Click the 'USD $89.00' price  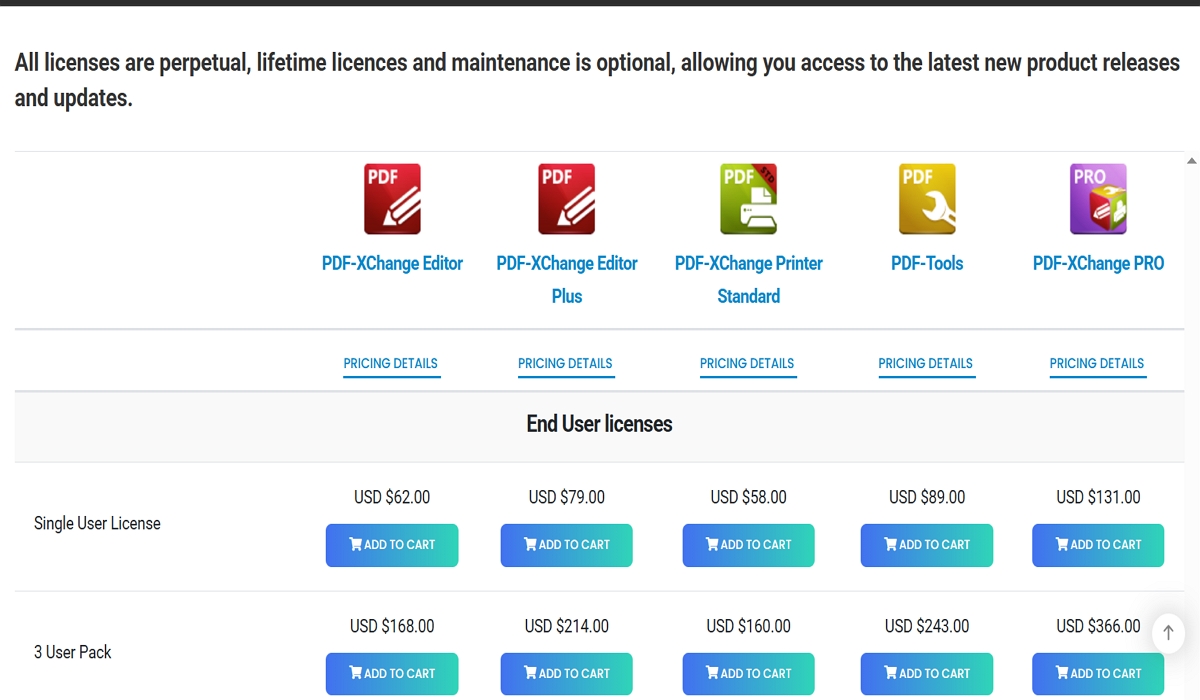pos(927,497)
